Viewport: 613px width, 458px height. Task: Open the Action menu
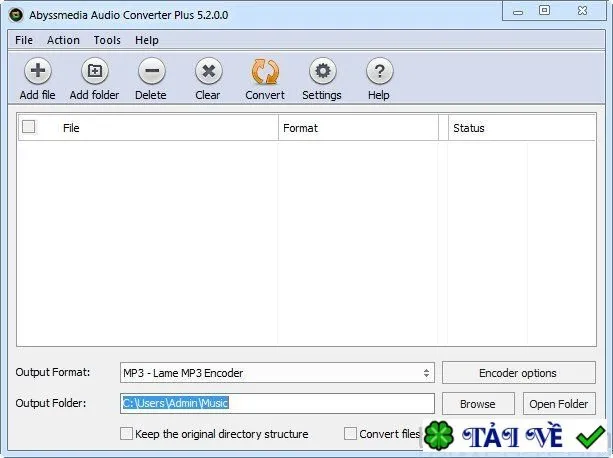tap(63, 40)
